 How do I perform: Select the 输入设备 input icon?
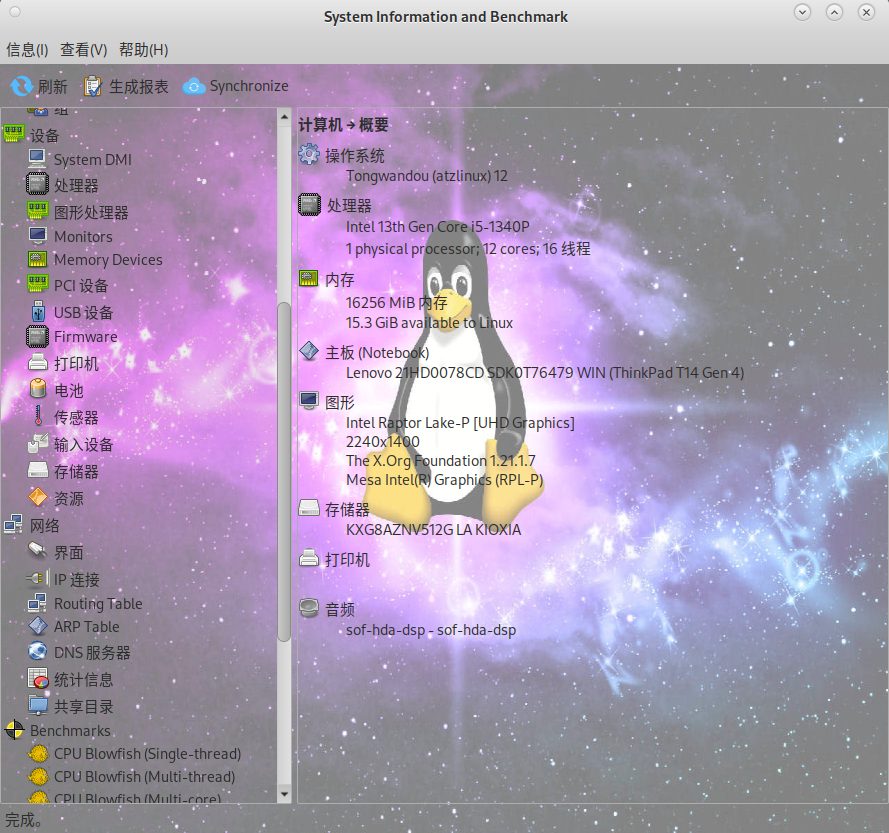pos(37,443)
